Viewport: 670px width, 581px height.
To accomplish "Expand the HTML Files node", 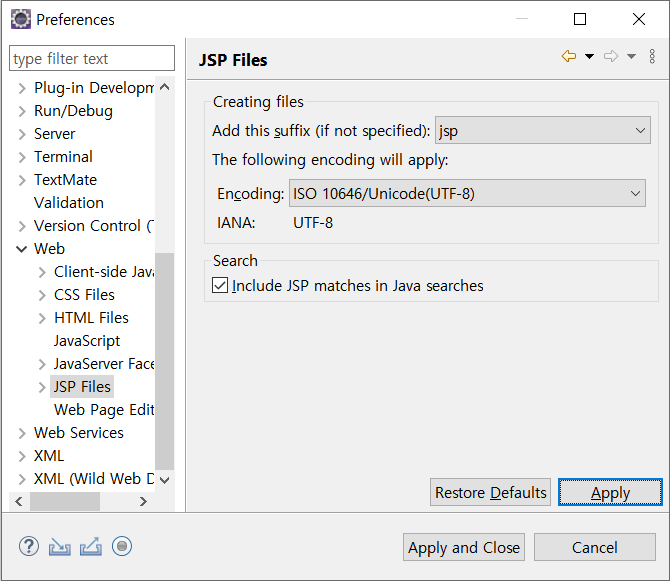I will 42,318.
